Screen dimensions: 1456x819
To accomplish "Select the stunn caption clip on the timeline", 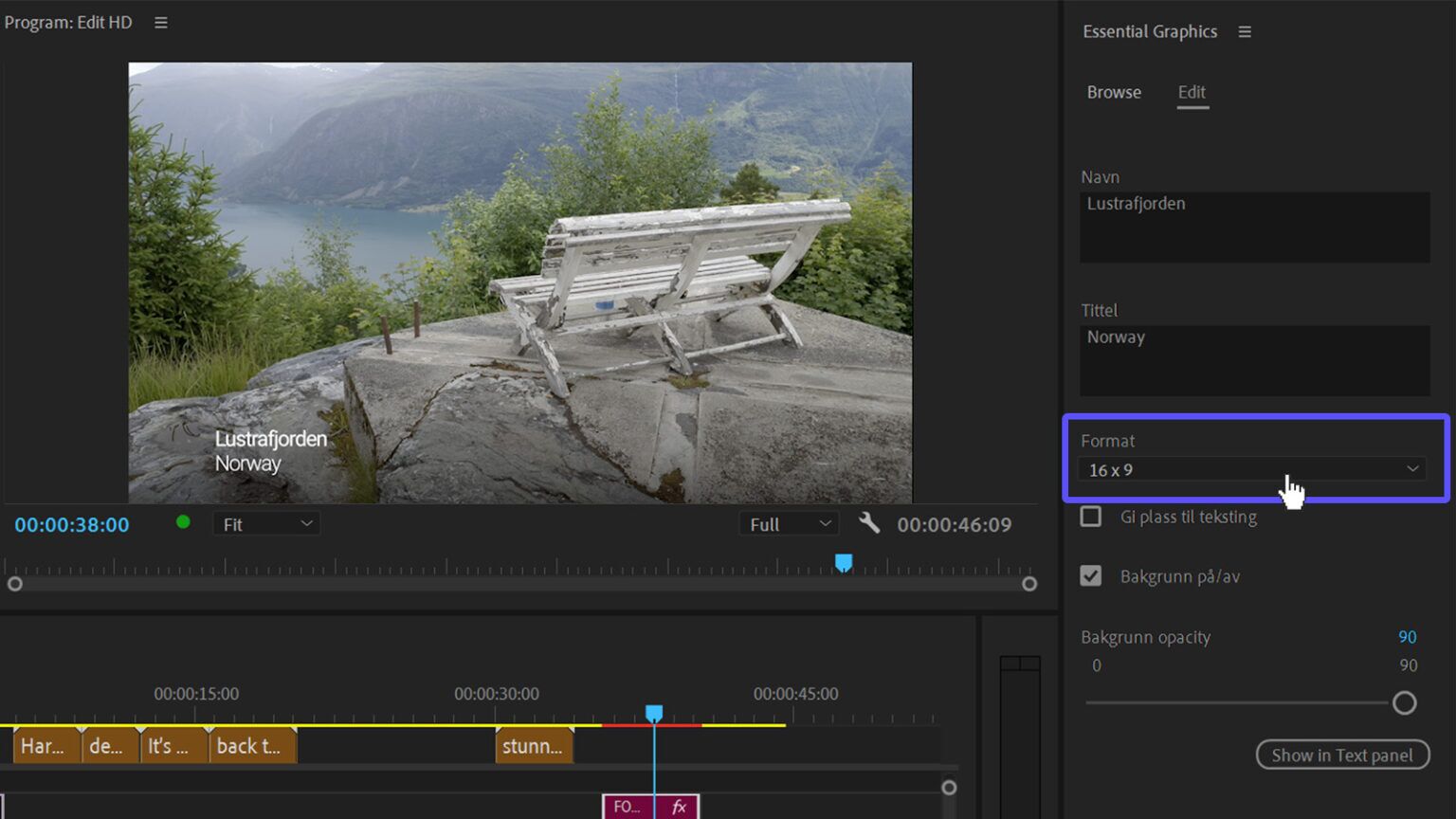I will coord(534,745).
